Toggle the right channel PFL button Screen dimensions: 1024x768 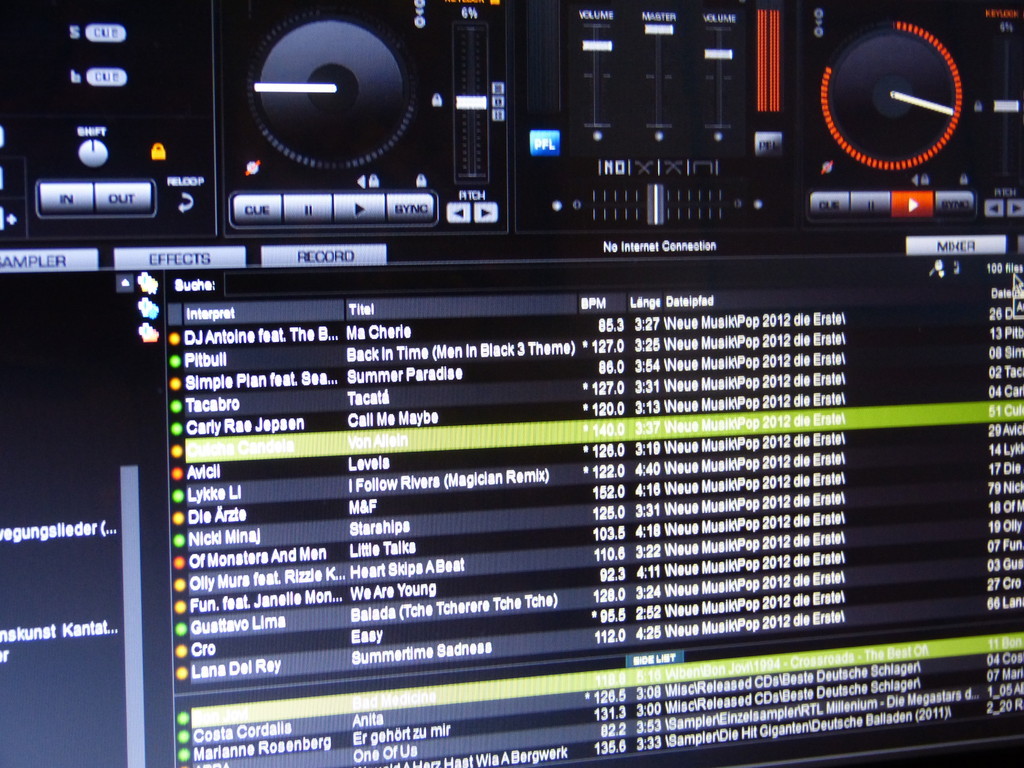tap(767, 143)
